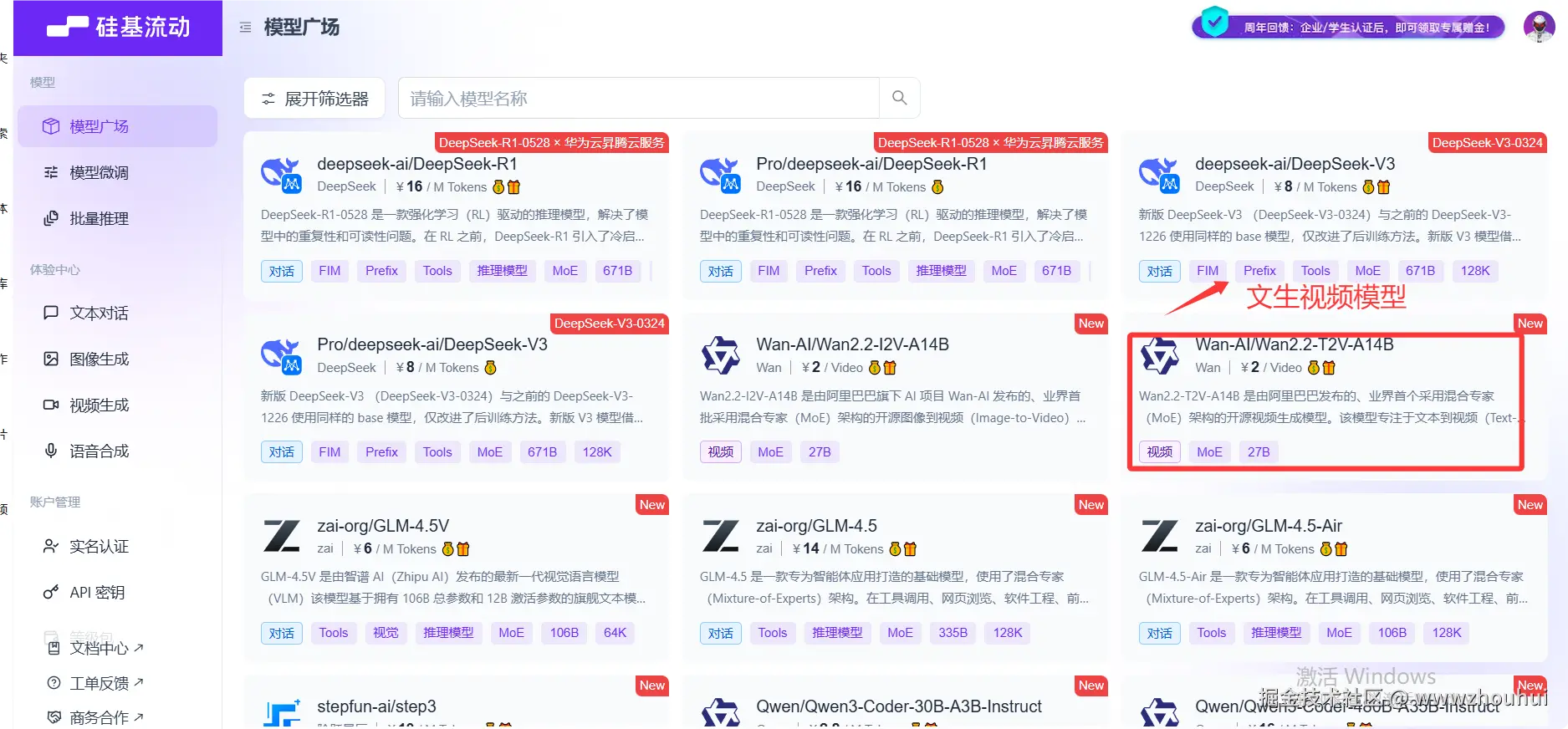Click the DeepSeek whale logo on deepseek-ai/DeepSeek-R1
1568x729 pixels.
pyautogui.click(x=281, y=174)
